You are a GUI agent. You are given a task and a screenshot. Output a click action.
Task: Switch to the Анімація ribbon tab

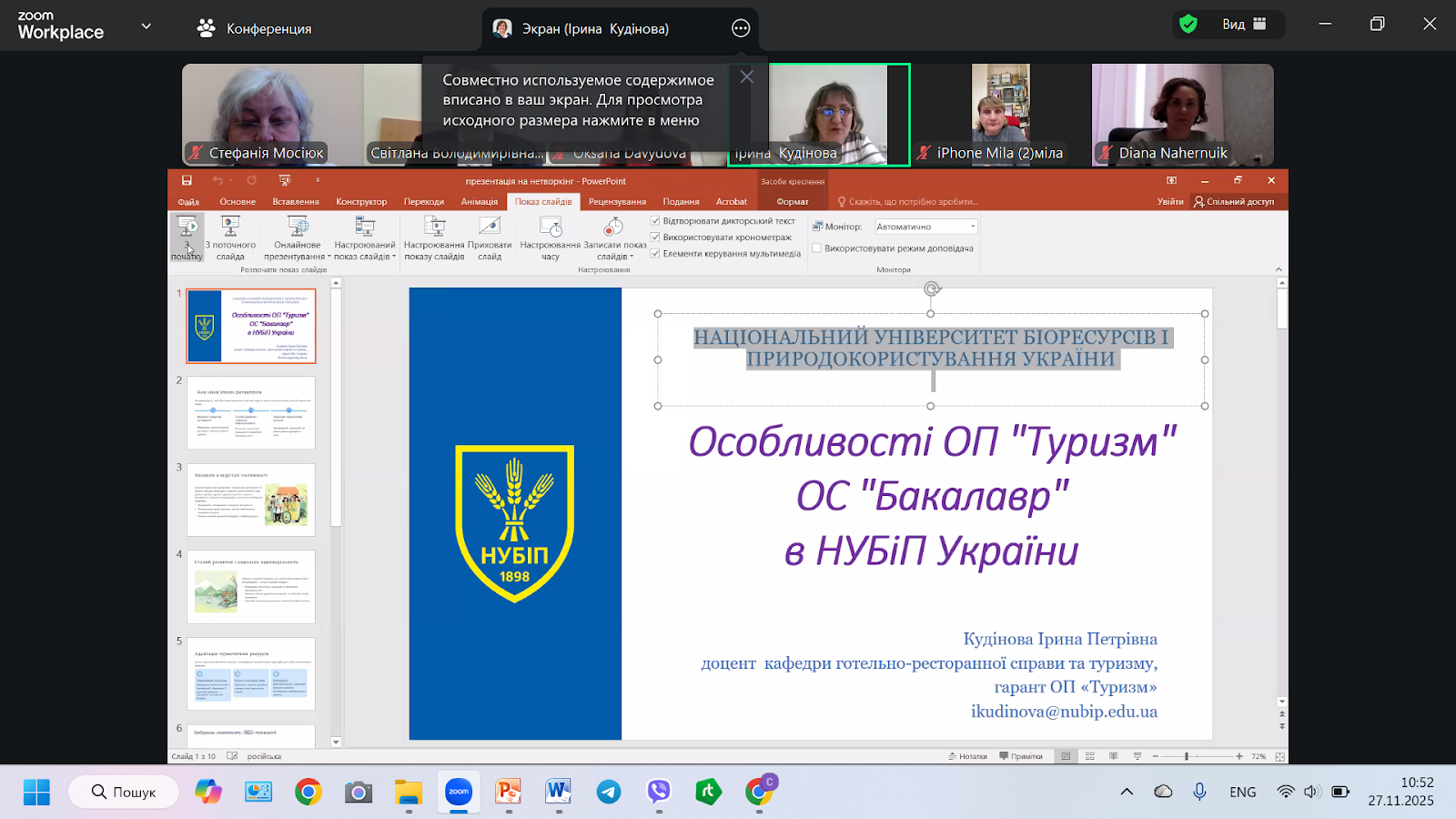[479, 202]
